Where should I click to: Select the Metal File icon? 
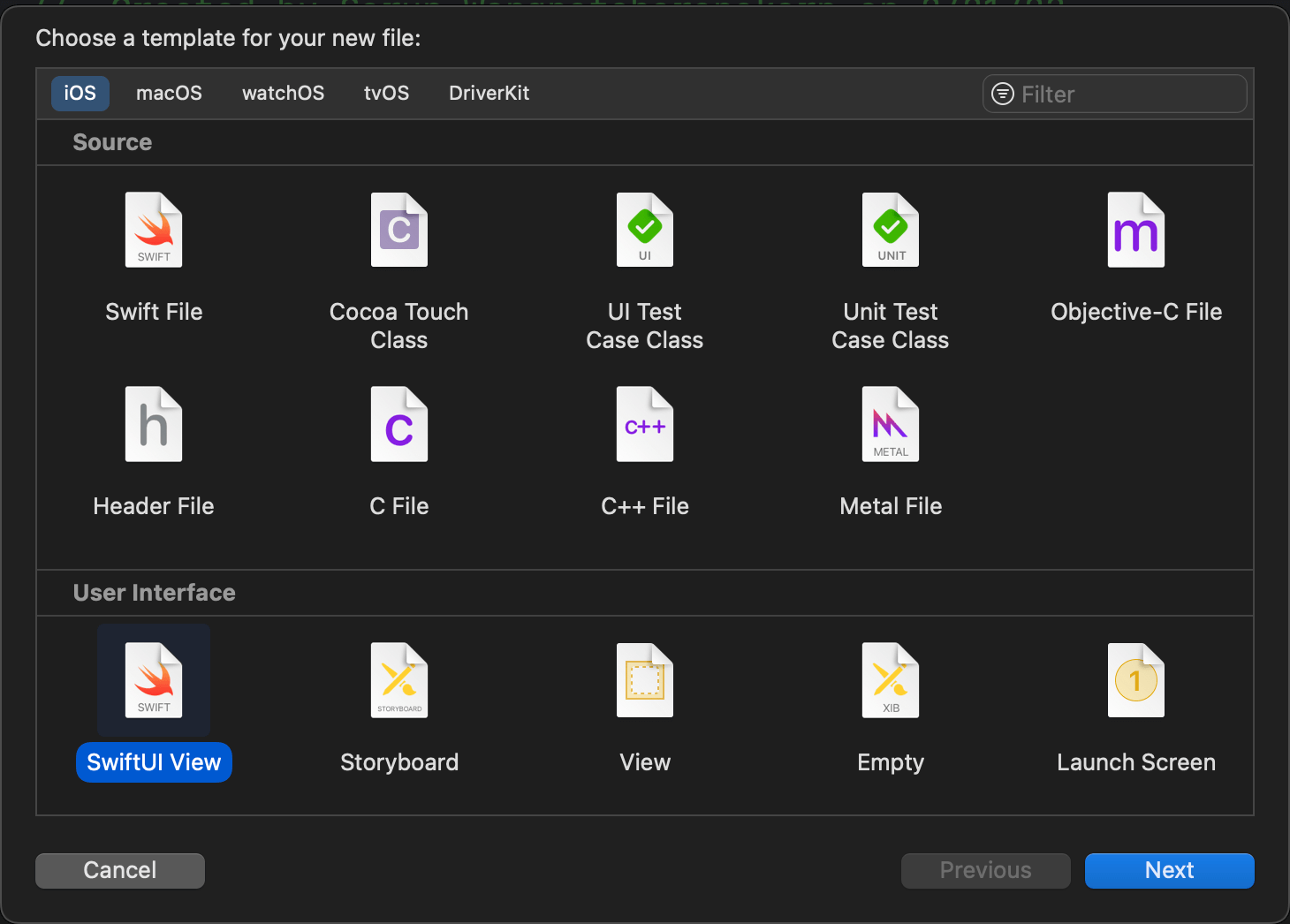pyautogui.click(x=891, y=424)
